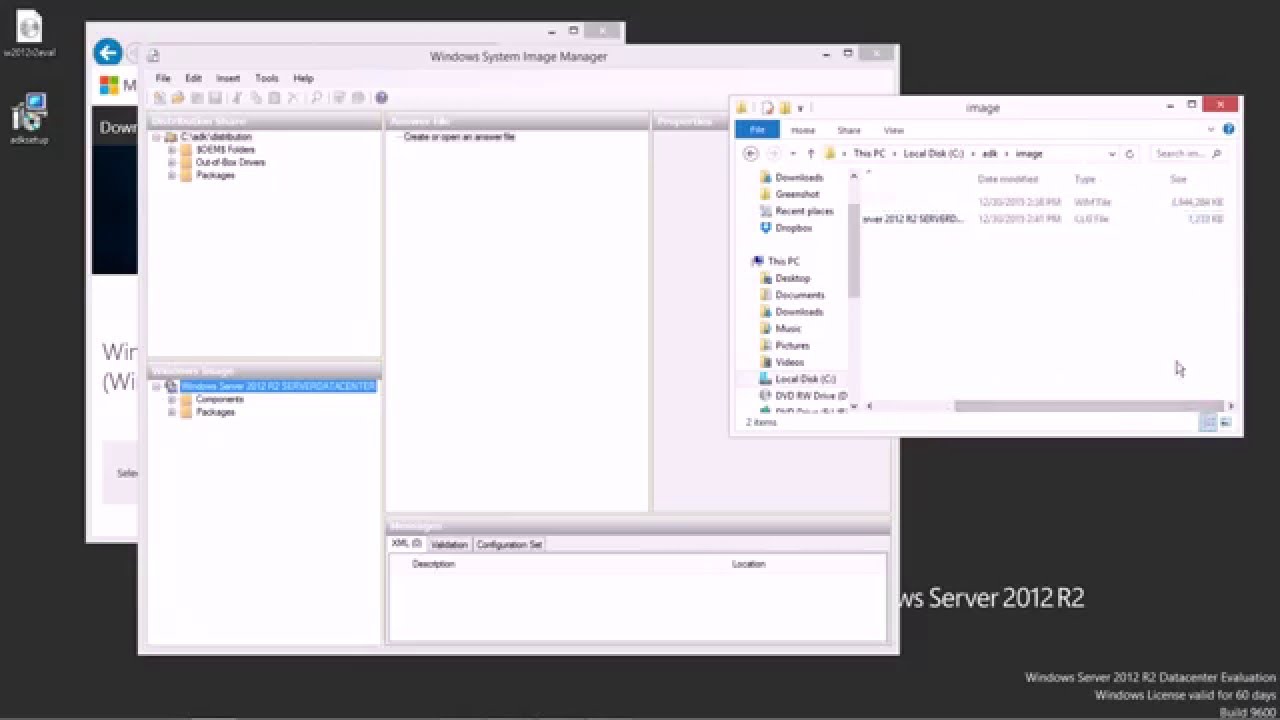This screenshot has height=720, width=1280.
Task: Expand the Explorer ribbon chevron
Action: point(1211,129)
